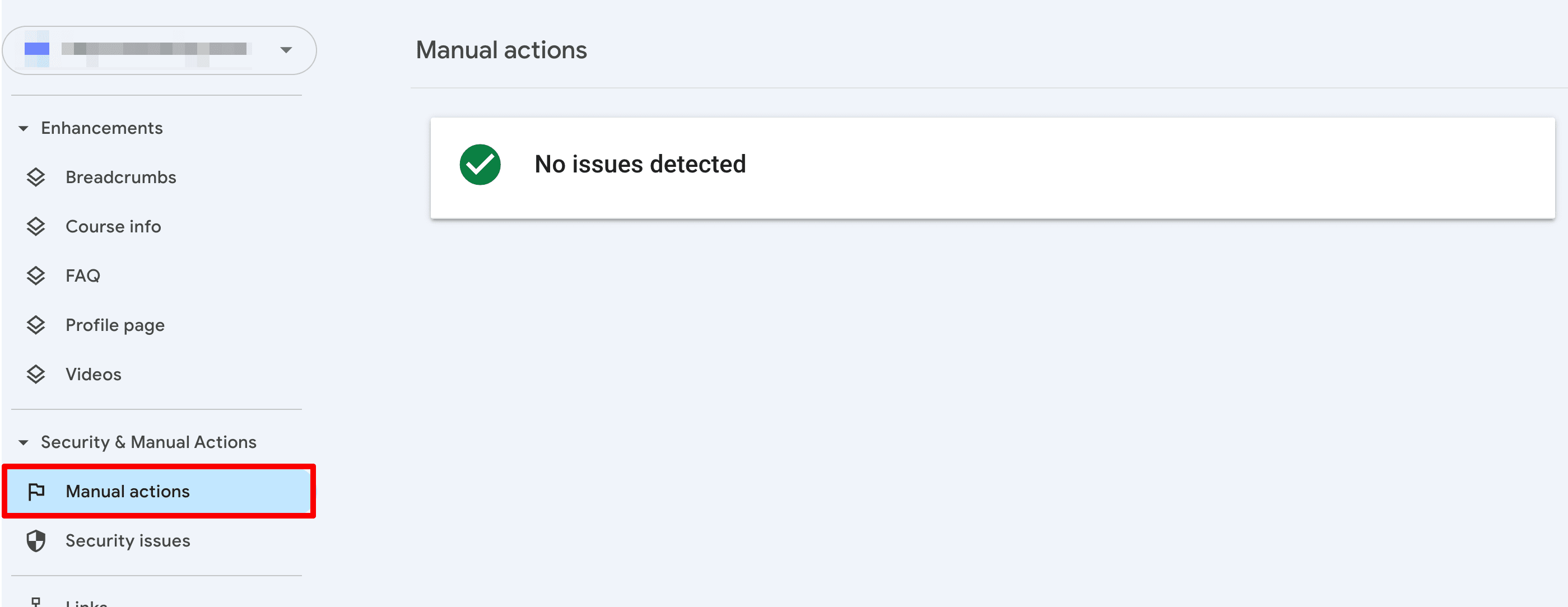Collapse the Enhancements section
This screenshot has height=607, width=1568.
tap(23, 128)
